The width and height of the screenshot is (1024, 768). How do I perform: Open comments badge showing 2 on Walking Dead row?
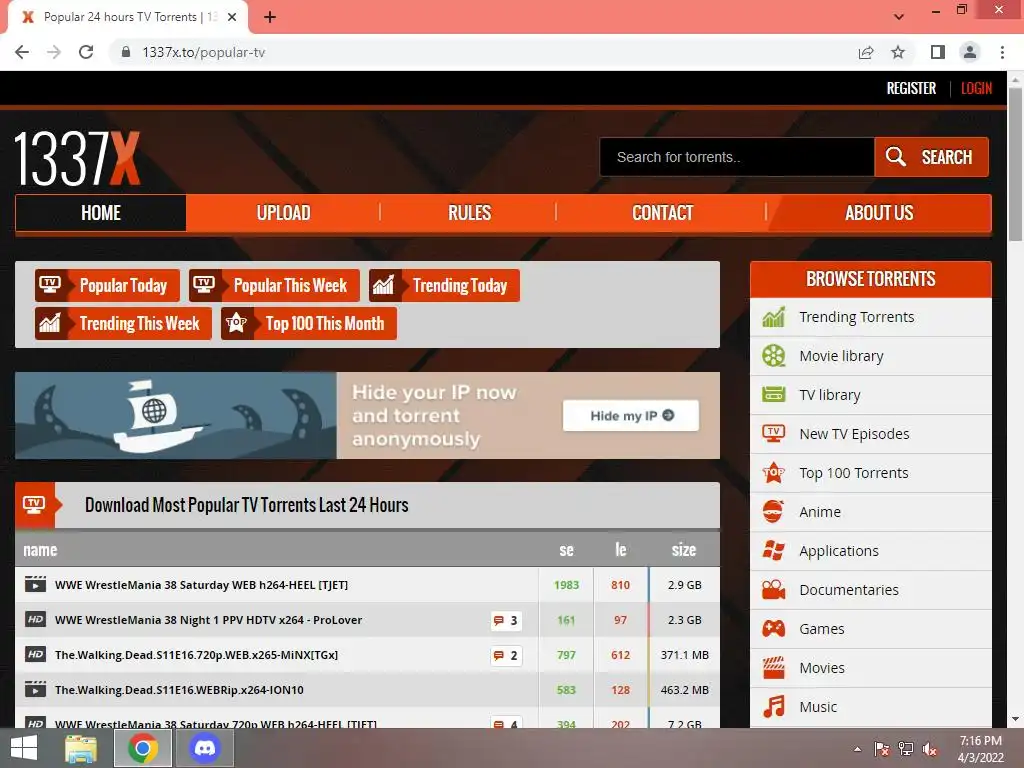(x=506, y=655)
